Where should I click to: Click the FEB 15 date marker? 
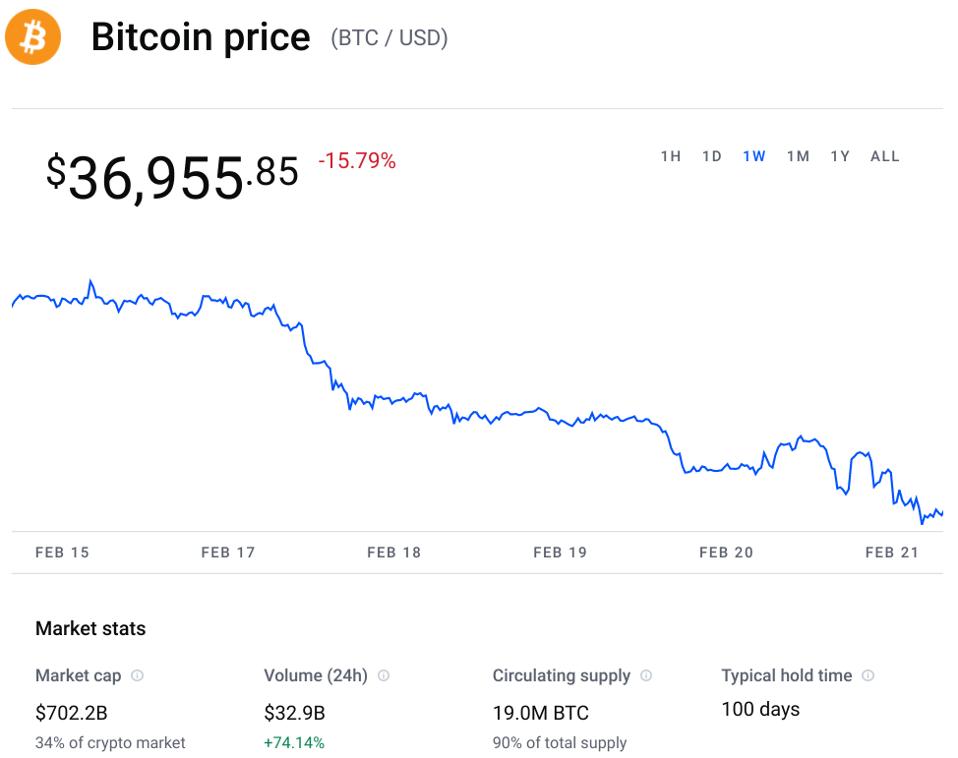[x=62, y=552]
